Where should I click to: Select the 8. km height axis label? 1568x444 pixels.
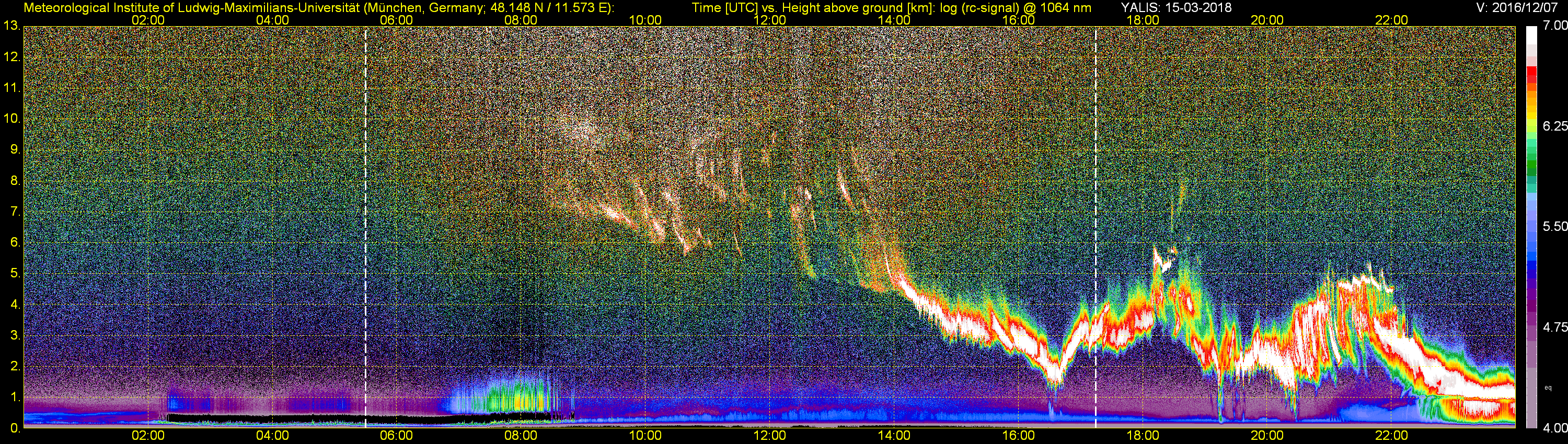tap(15, 181)
